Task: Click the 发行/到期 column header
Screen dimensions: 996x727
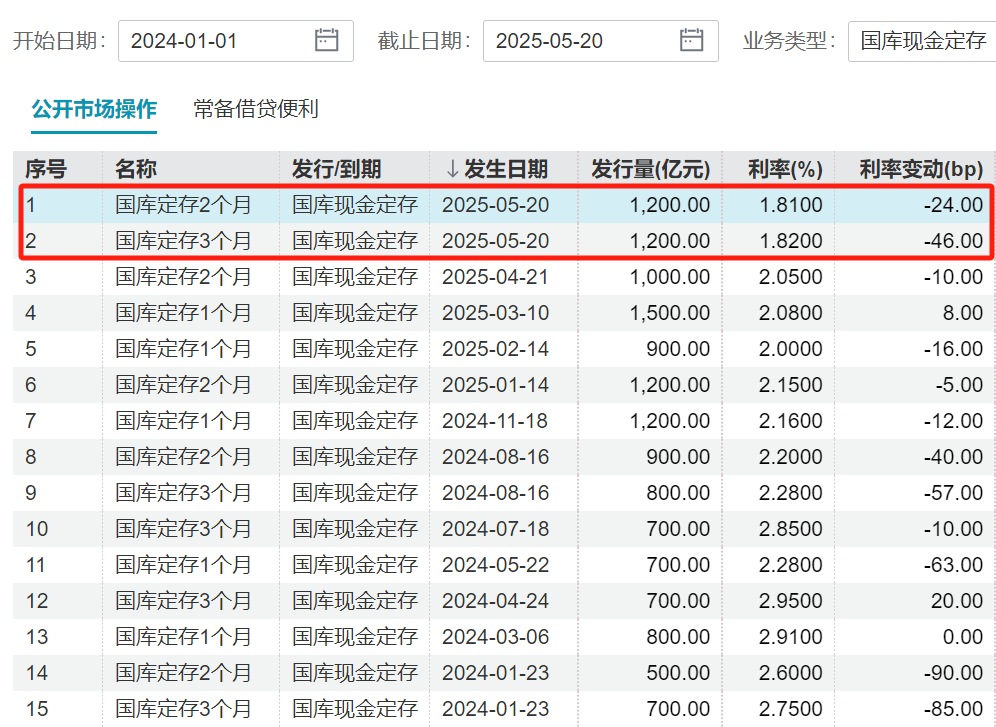Action: (x=336, y=169)
